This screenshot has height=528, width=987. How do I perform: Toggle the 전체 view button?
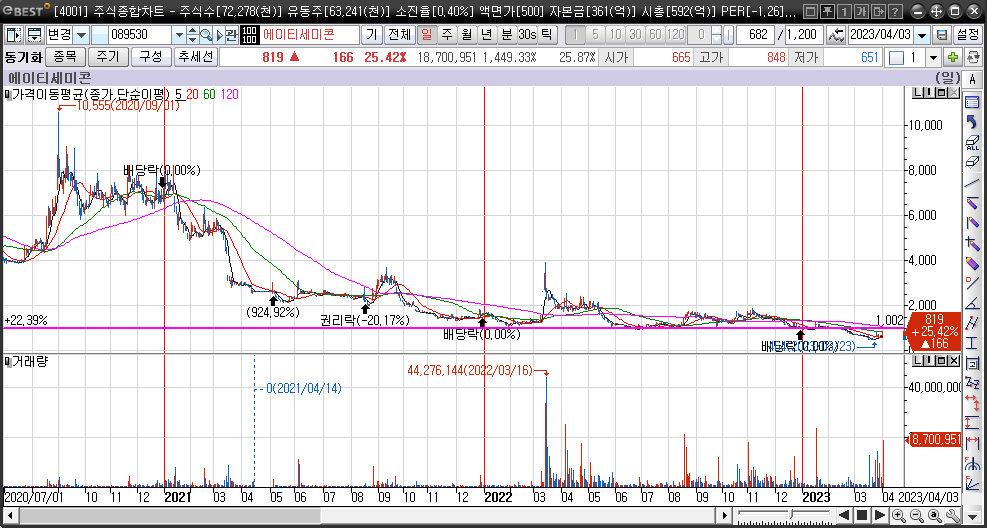click(x=399, y=35)
